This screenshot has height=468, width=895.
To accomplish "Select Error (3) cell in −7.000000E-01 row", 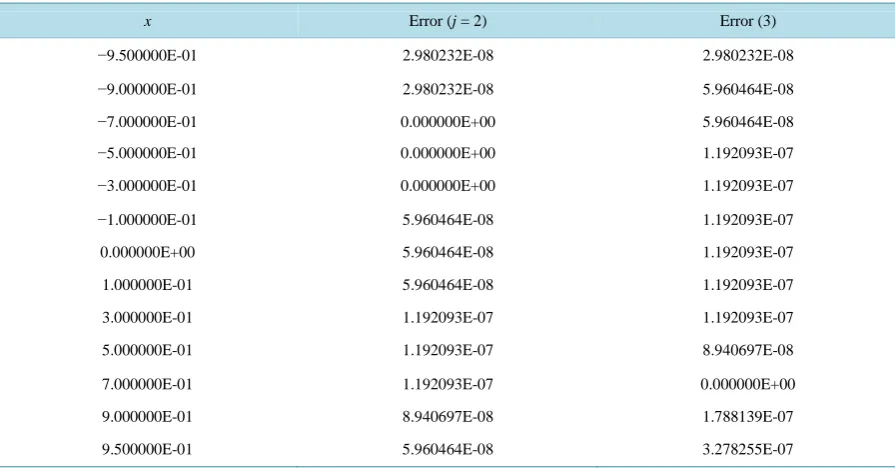I will coord(748,122).
